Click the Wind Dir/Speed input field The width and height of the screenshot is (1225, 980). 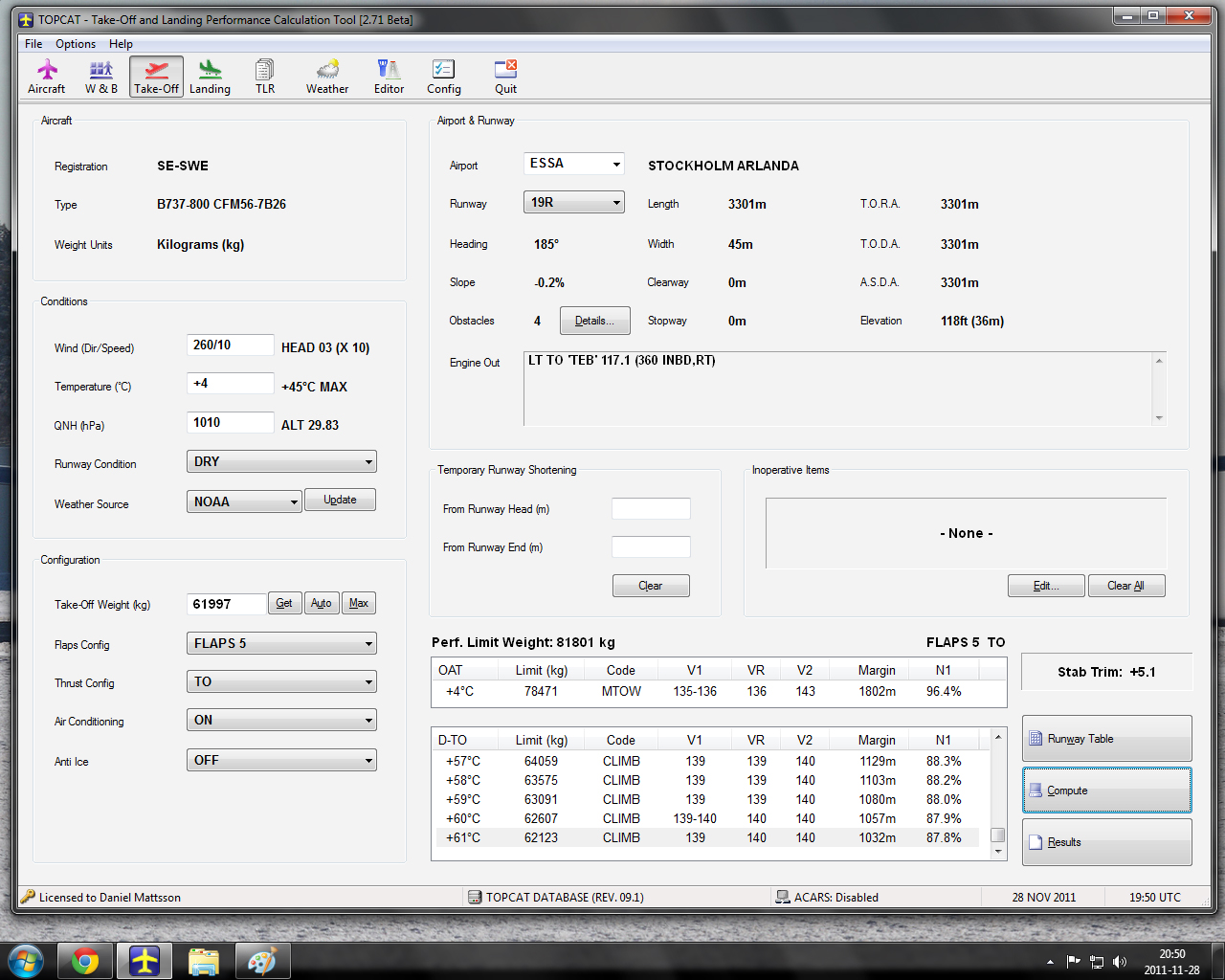[x=230, y=345]
